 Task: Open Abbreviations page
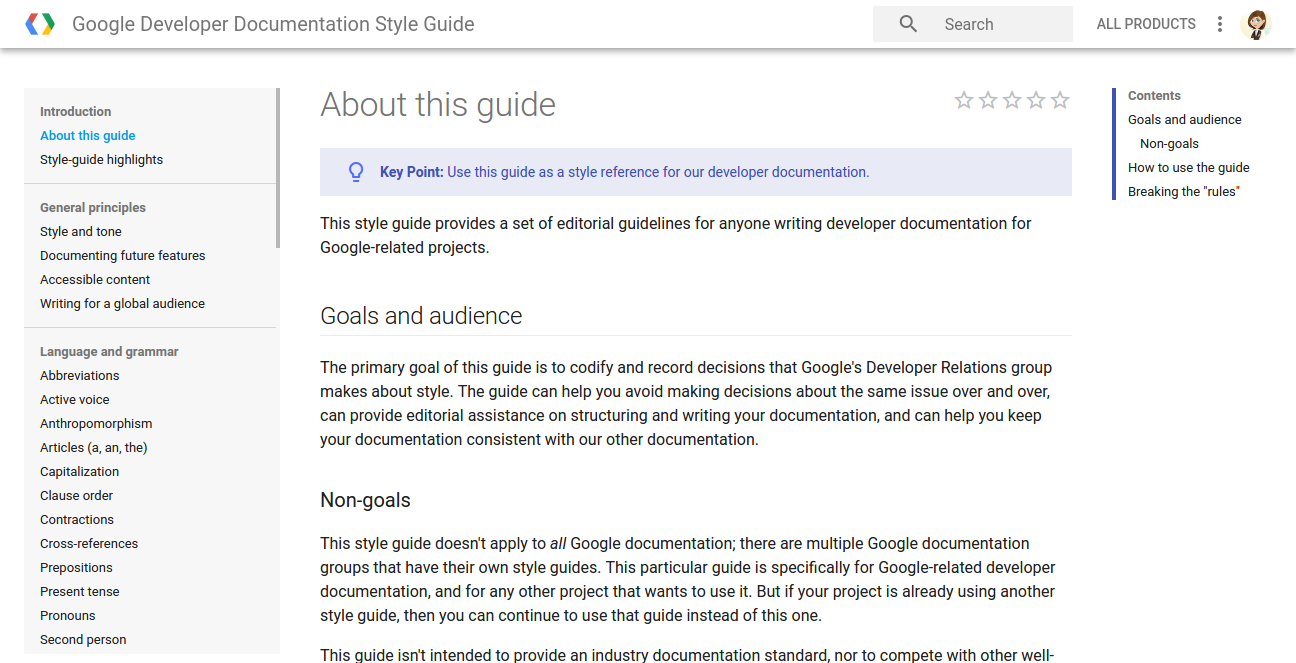click(80, 376)
